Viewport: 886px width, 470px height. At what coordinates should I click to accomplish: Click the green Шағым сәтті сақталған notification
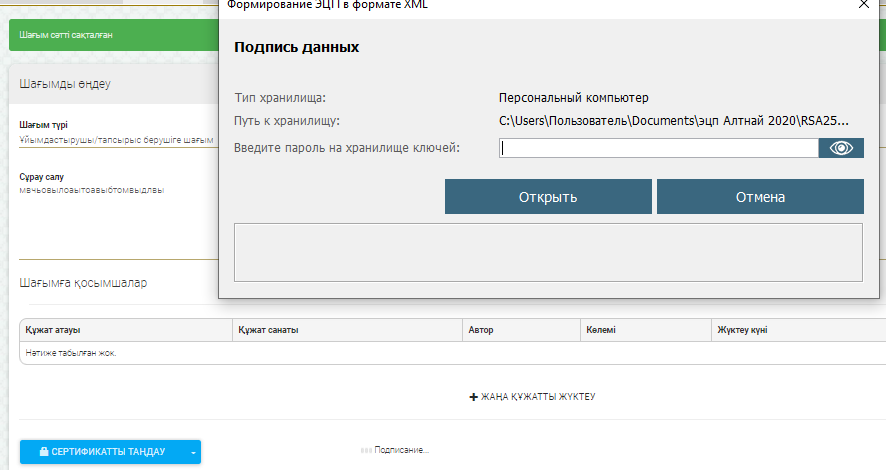[110, 35]
